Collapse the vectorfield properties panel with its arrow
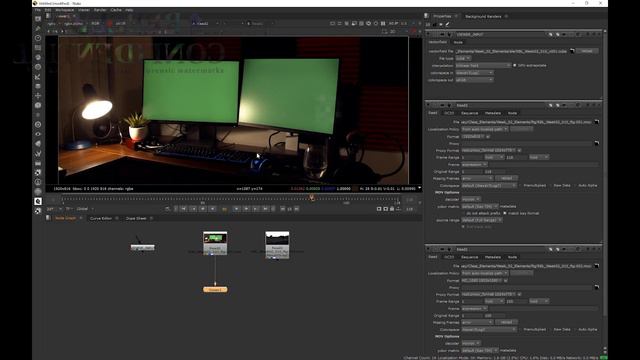This screenshot has height=360, width=640. (x=429, y=34)
